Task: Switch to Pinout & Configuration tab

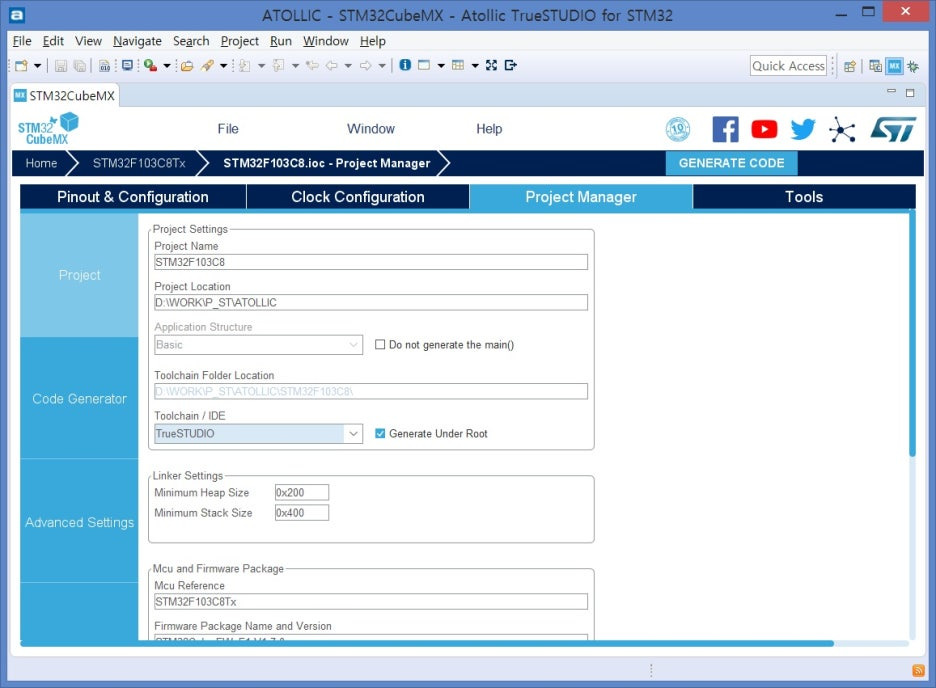Action: click(x=133, y=197)
